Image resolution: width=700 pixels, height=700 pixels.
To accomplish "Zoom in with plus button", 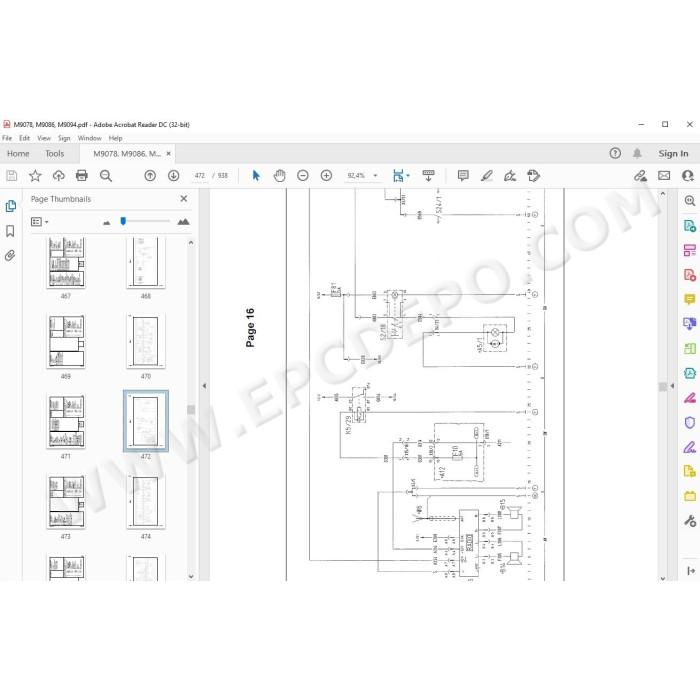I will [326, 176].
